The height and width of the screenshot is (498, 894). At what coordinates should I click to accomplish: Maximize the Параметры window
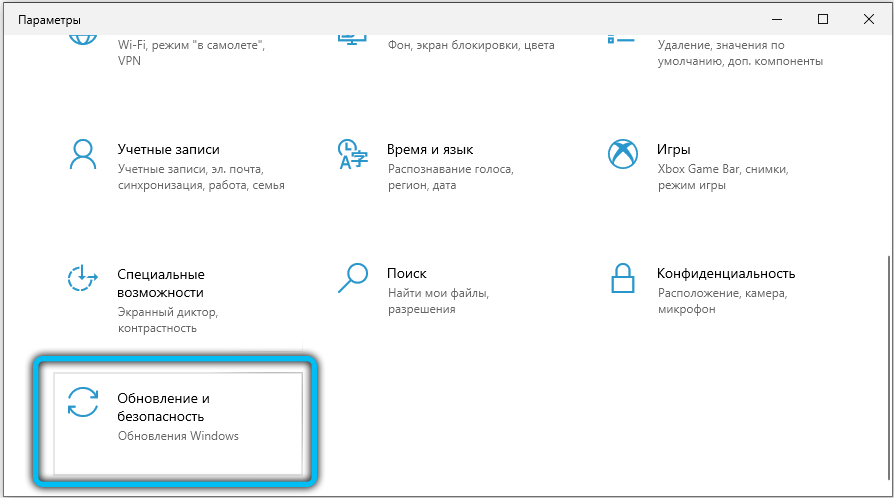coord(822,19)
